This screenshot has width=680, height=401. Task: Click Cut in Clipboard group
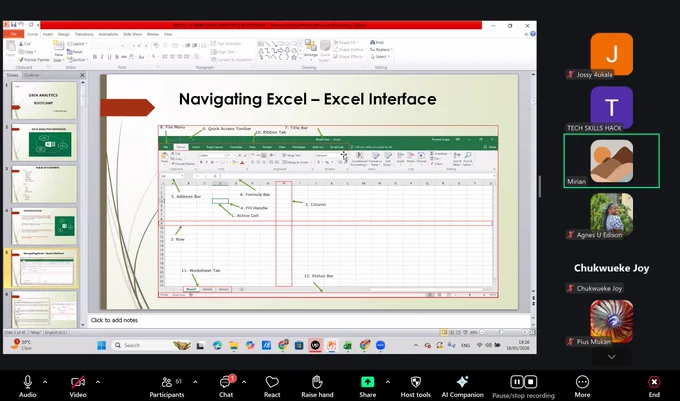click(25, 44)
